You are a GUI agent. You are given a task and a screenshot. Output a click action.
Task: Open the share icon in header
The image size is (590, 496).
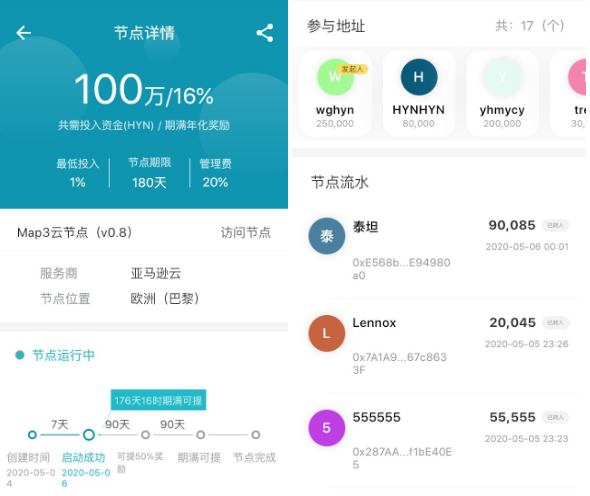click(x=265, y=33)
